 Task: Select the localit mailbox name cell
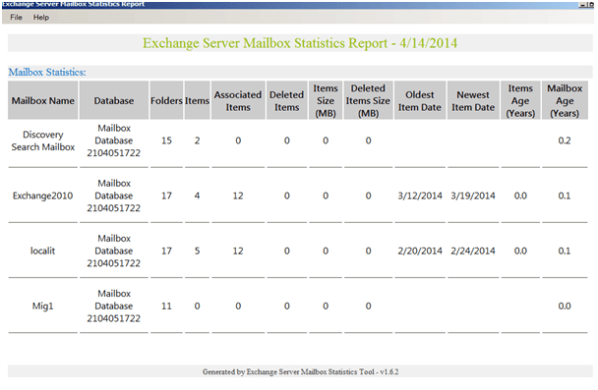coord(43,251)
